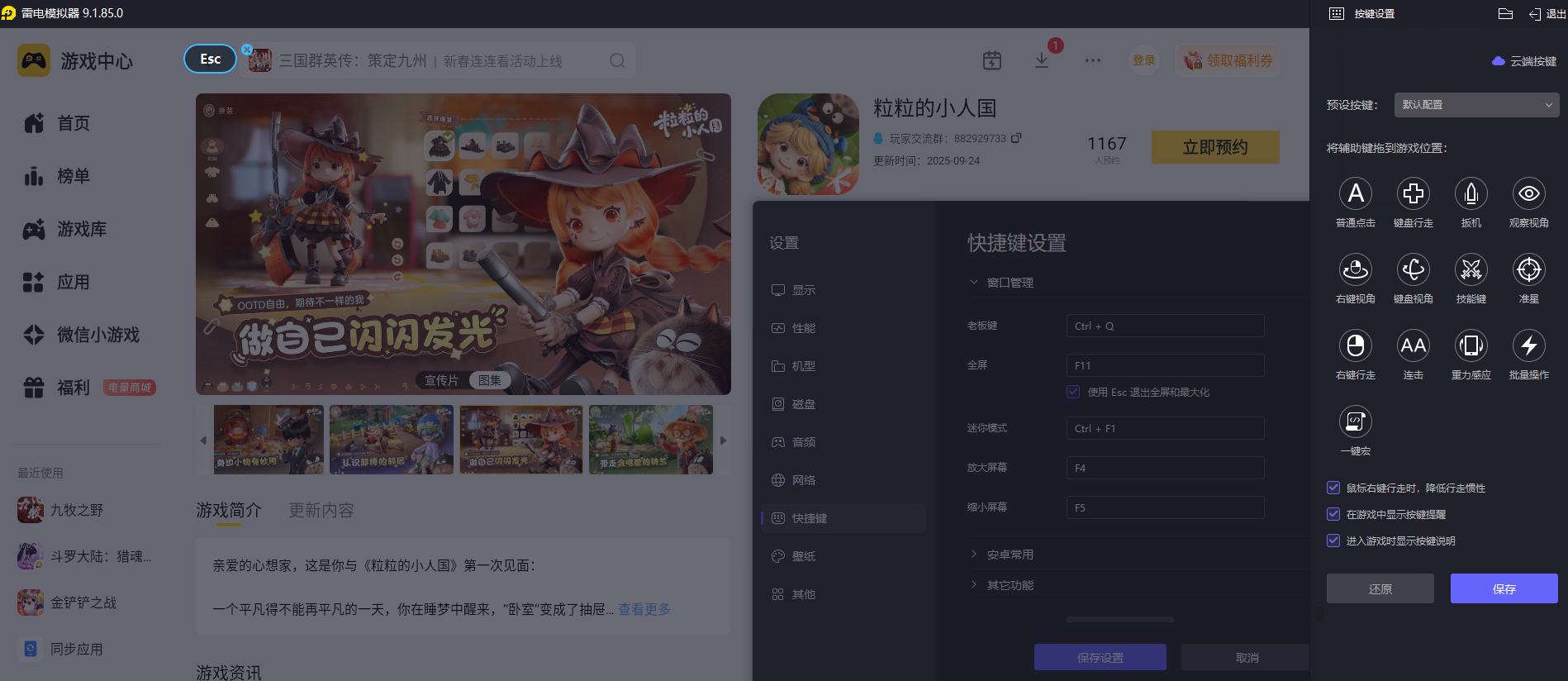Select the 一键宏 macro key icon
Image resolution: width=1568 pixels, height=681 pixels.
coord(1356,421)
